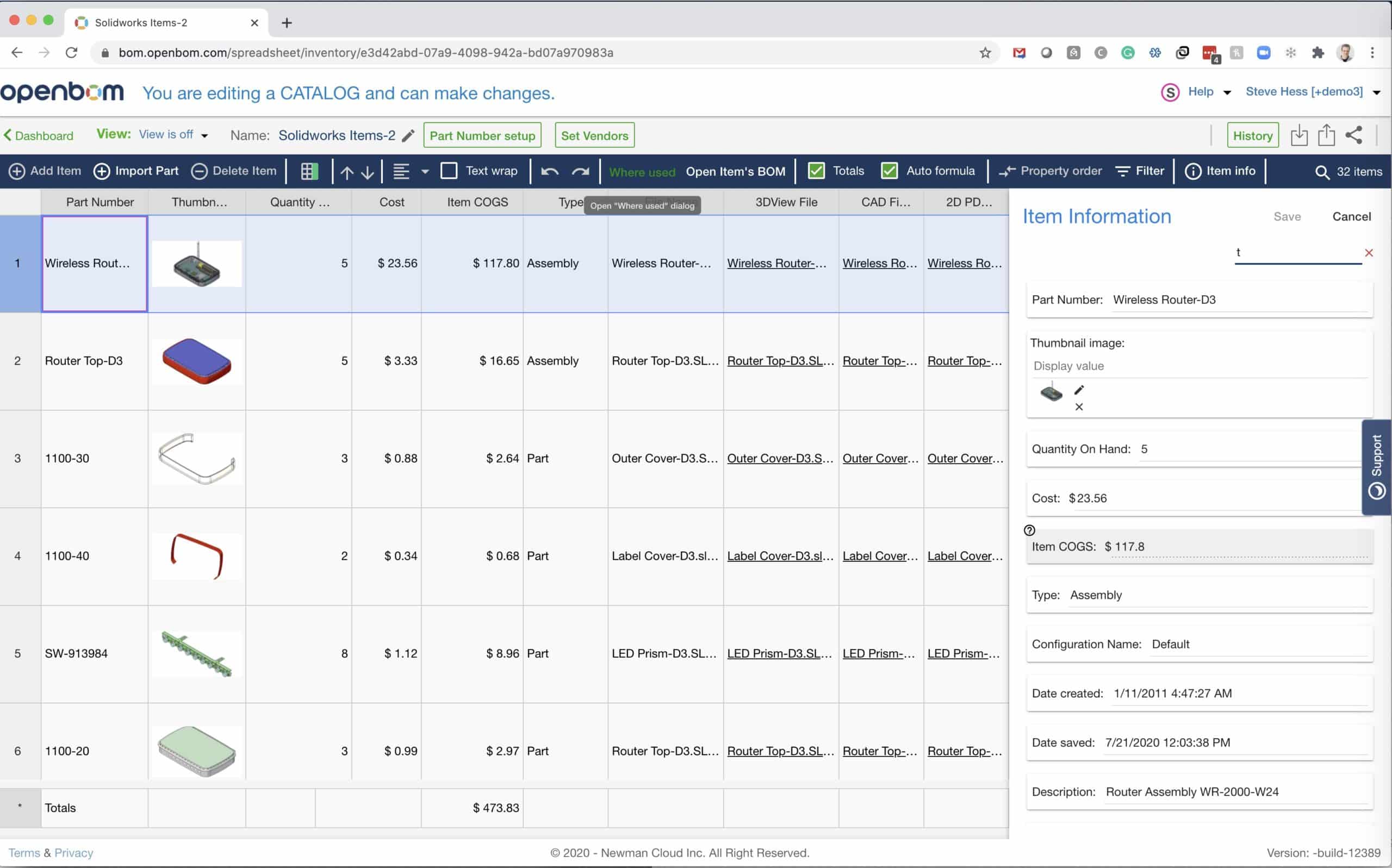Screen dimensions: 1392x868
Task: Click the Wireless Router thumbnail image
Action: pos(196,263)
